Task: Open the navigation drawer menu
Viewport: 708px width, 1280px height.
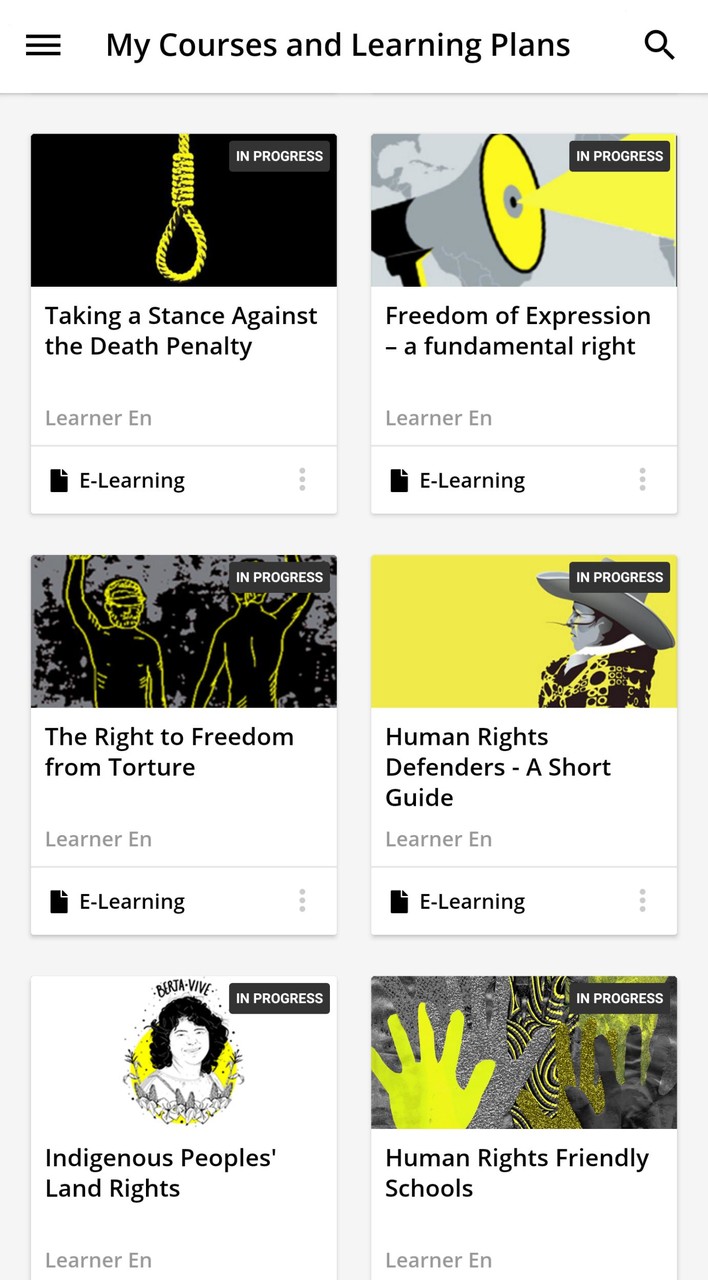Action: pyautogui.click(x=42, y=44)
